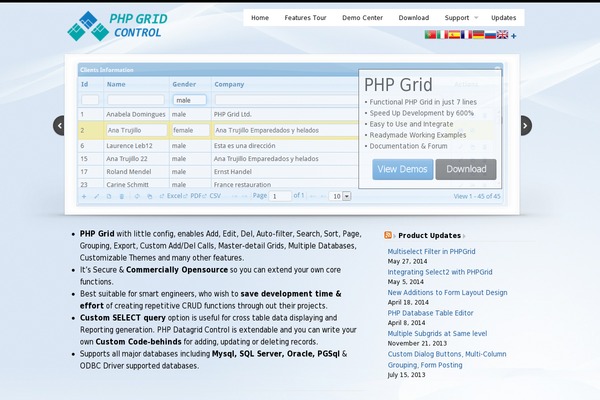
Task: Open Features Tour page
Action: (x=305, y=18)
